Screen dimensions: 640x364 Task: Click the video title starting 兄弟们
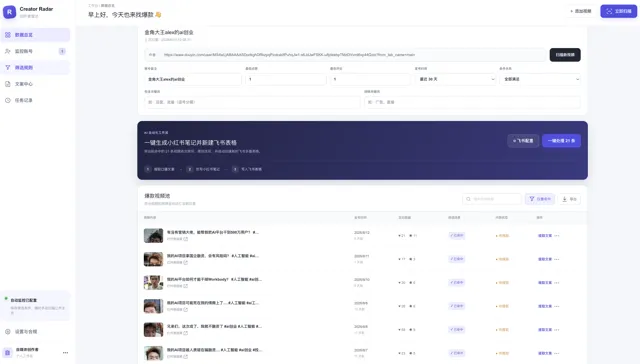pos(214,326)
